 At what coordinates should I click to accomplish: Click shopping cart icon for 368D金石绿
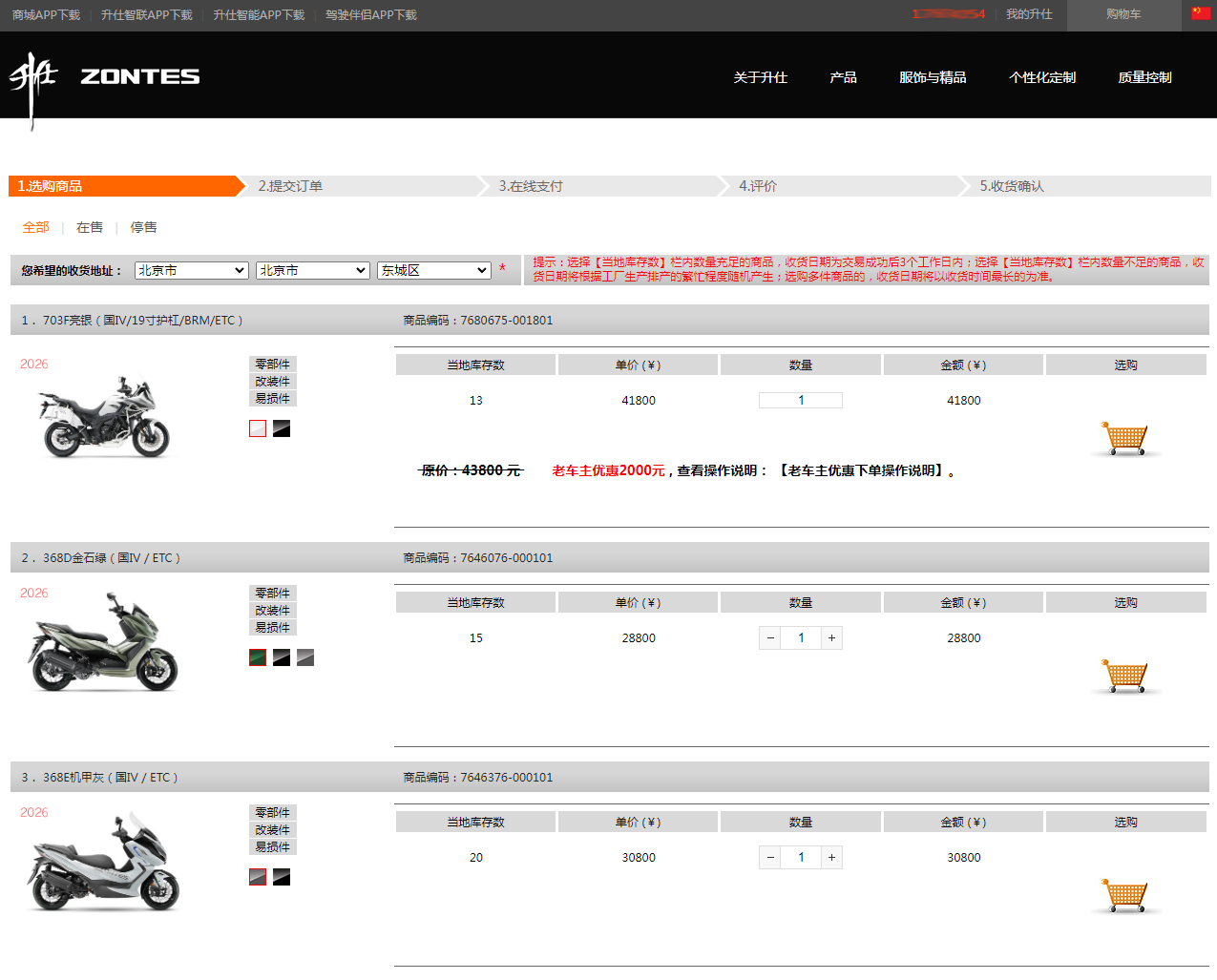1125,677
